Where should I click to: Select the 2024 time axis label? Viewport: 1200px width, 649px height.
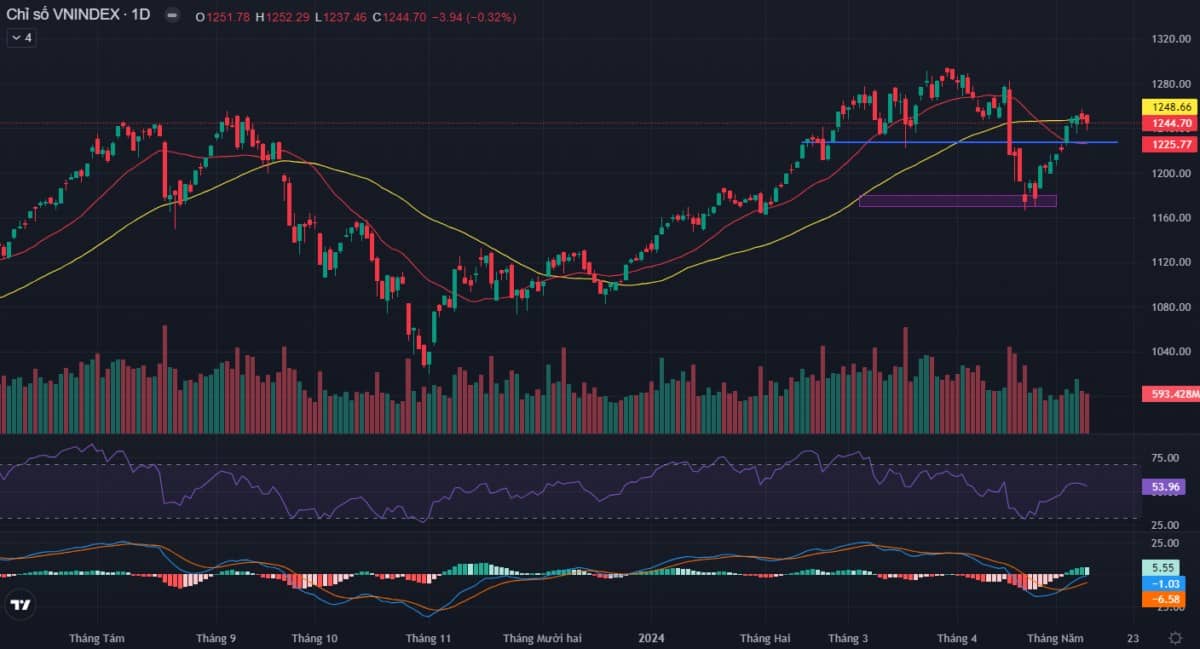652,638
